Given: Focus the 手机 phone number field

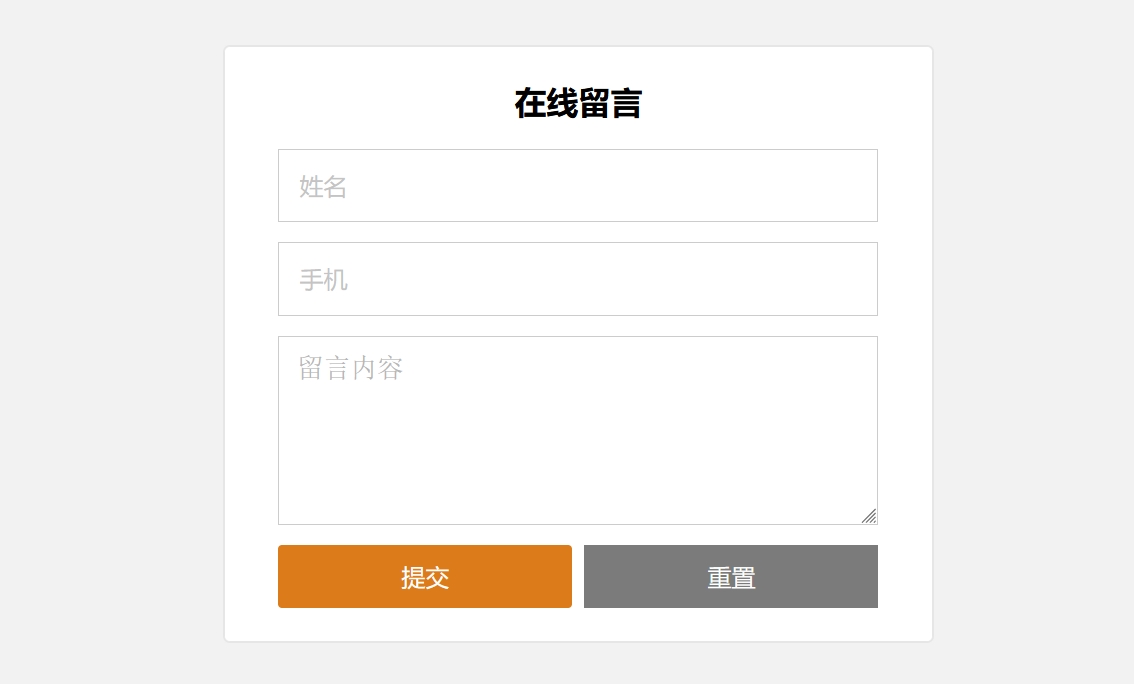Looking at the screenshot, I should 577,279.
